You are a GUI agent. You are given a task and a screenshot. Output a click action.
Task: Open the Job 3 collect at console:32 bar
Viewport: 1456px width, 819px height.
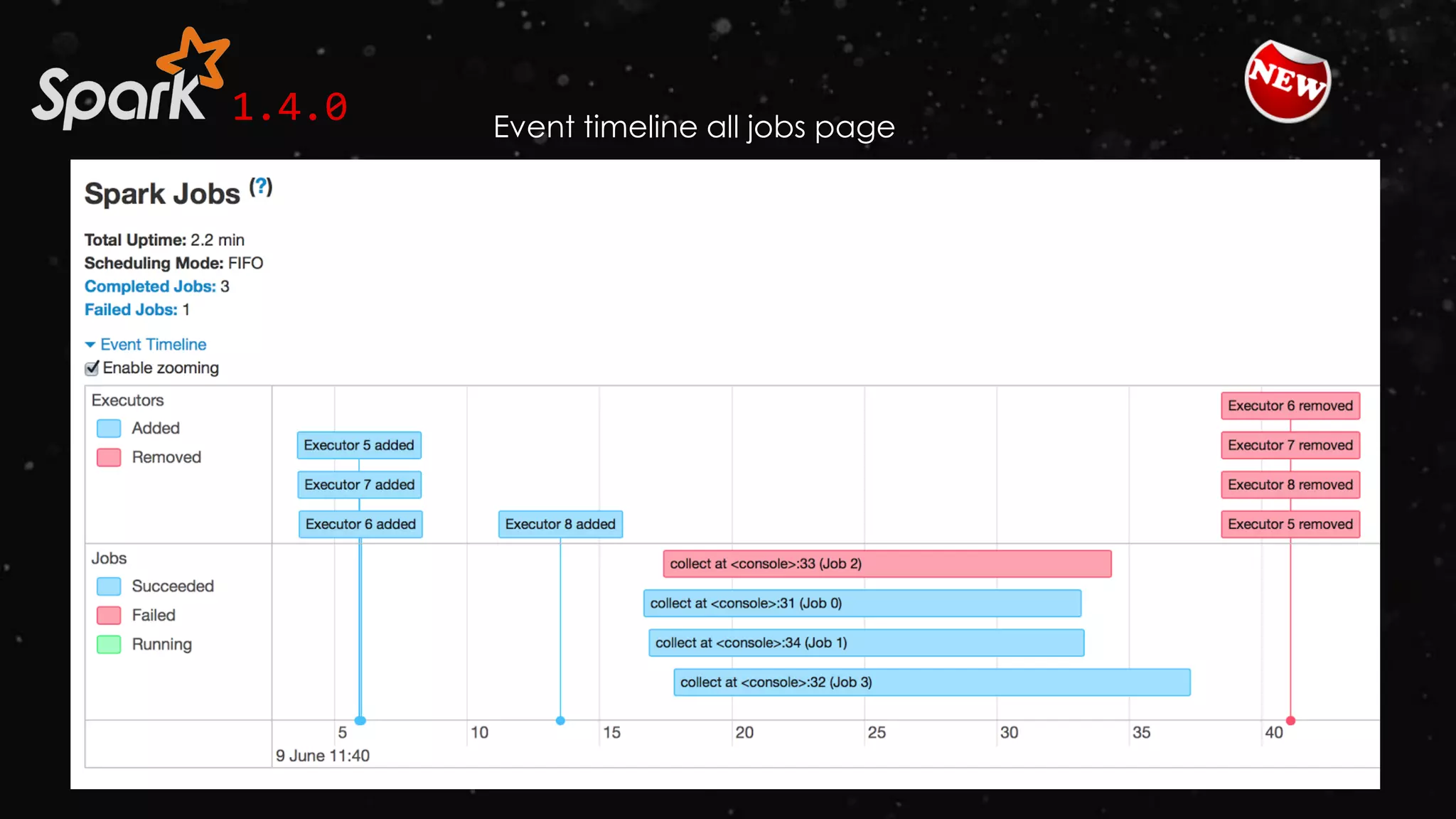coord(932,682)
